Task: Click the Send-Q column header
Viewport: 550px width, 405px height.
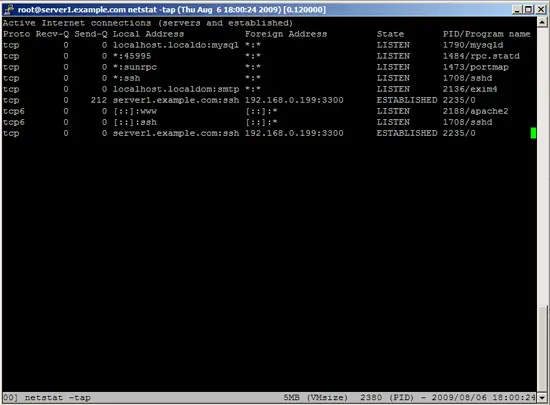Action: coord(91,34)
